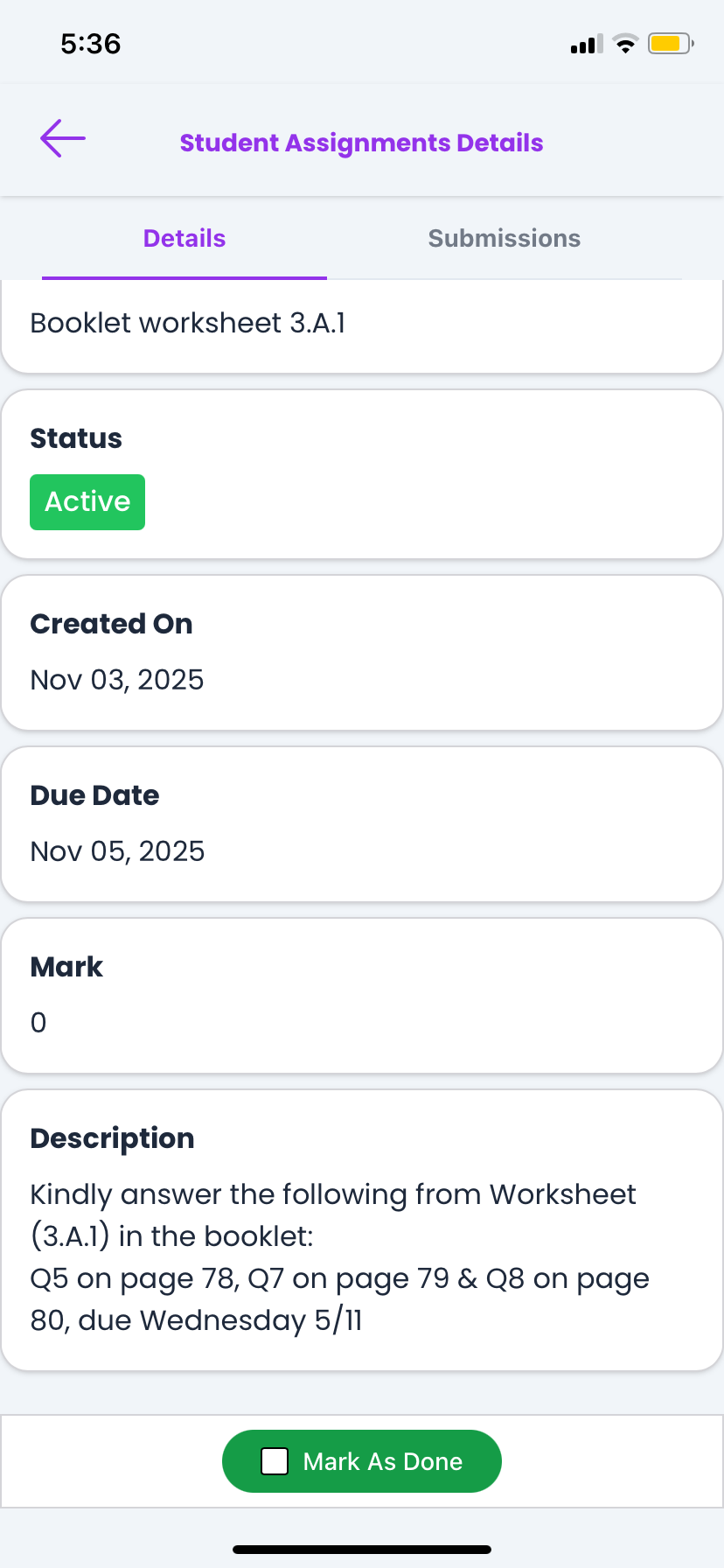Tap the Status heading label
This screenshot has width=724, height=1568.
pyautogui.click(x=76, y=438)
